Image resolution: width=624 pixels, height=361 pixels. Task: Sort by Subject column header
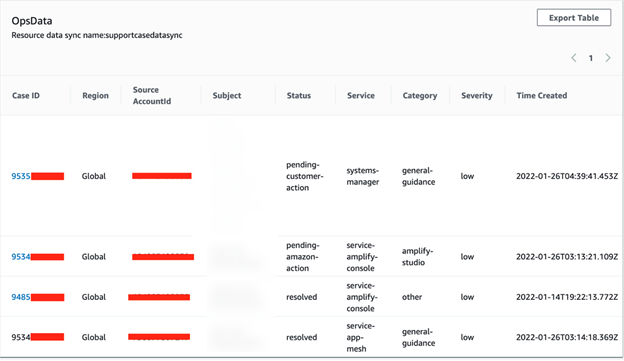pyautogui.click(x=227, y=96)
